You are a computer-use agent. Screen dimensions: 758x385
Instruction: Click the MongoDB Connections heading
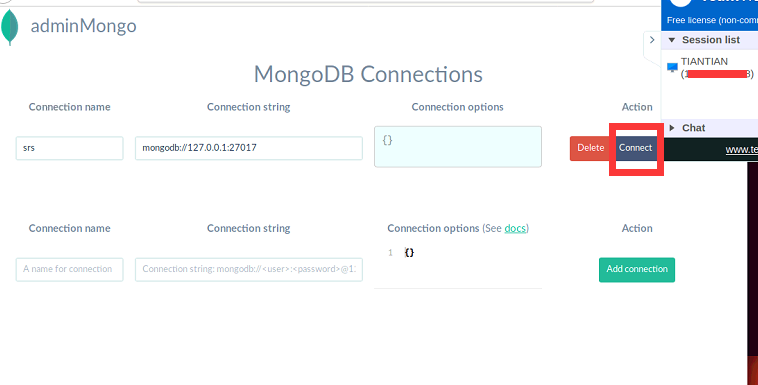[368, 74]
